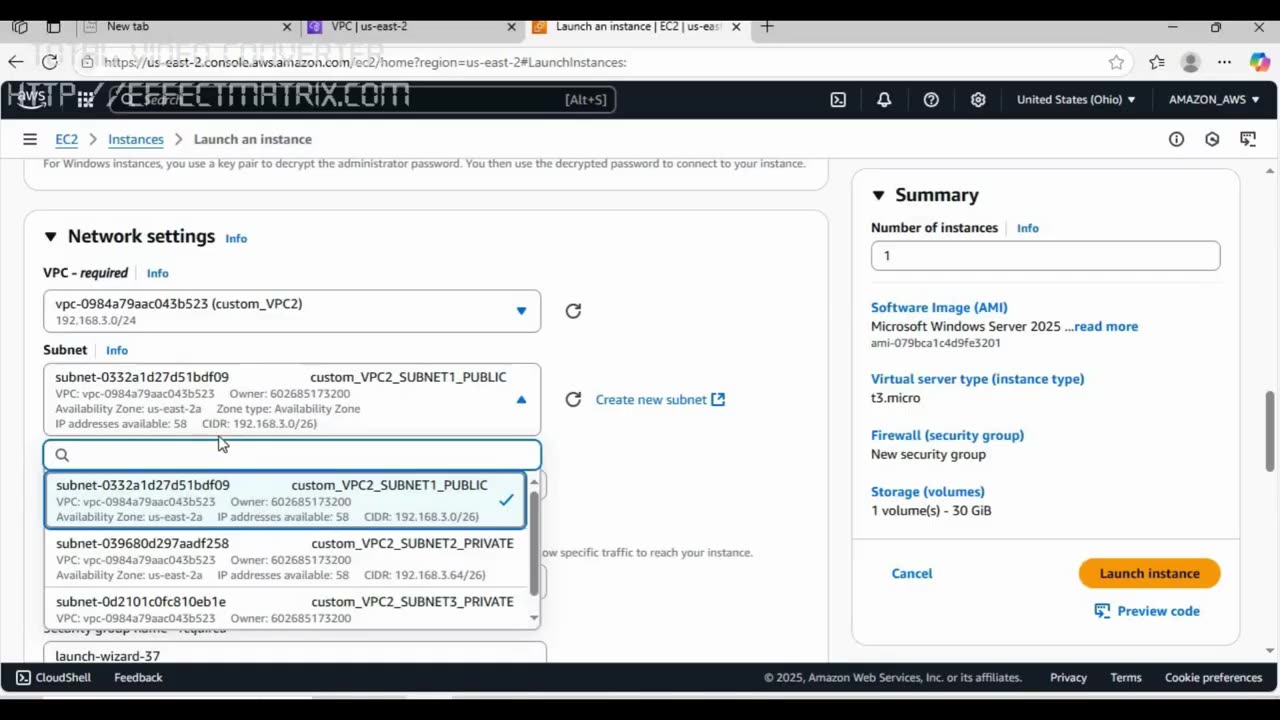View site information padlock icon
This screenshot has height=720, width=1280.
pos(87,62)
